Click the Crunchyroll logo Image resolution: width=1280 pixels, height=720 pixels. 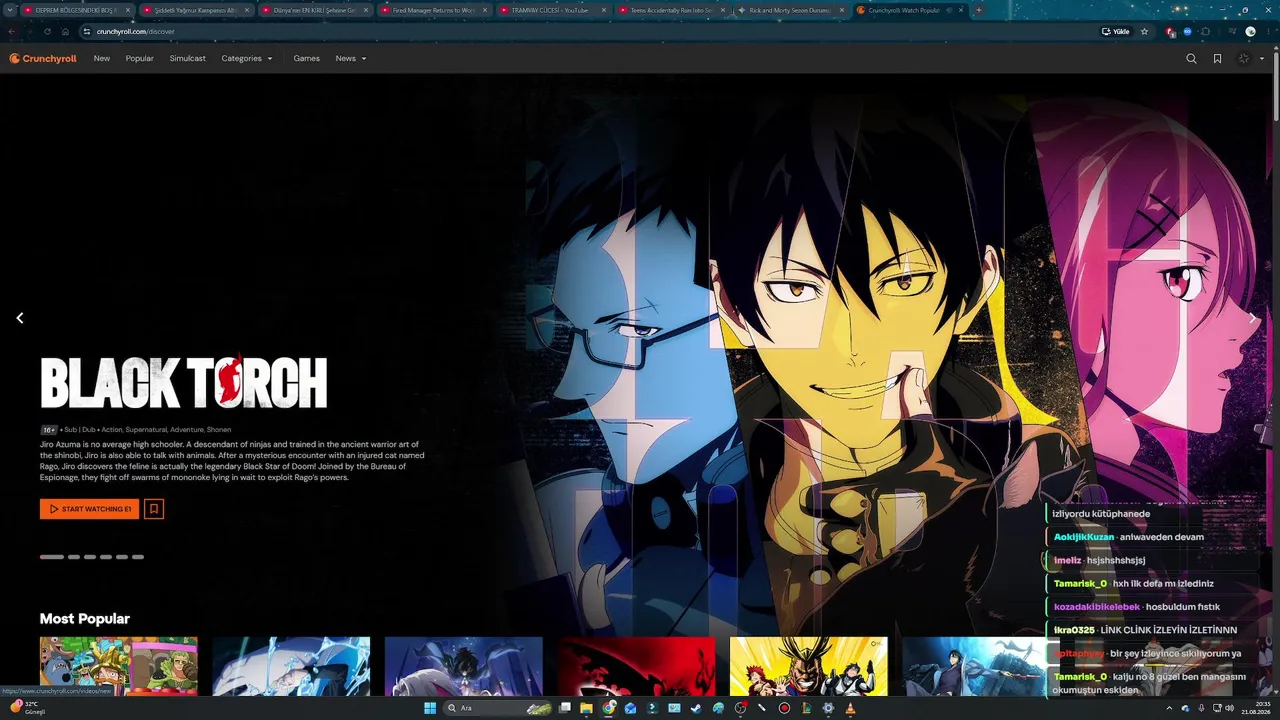[43, 59]
